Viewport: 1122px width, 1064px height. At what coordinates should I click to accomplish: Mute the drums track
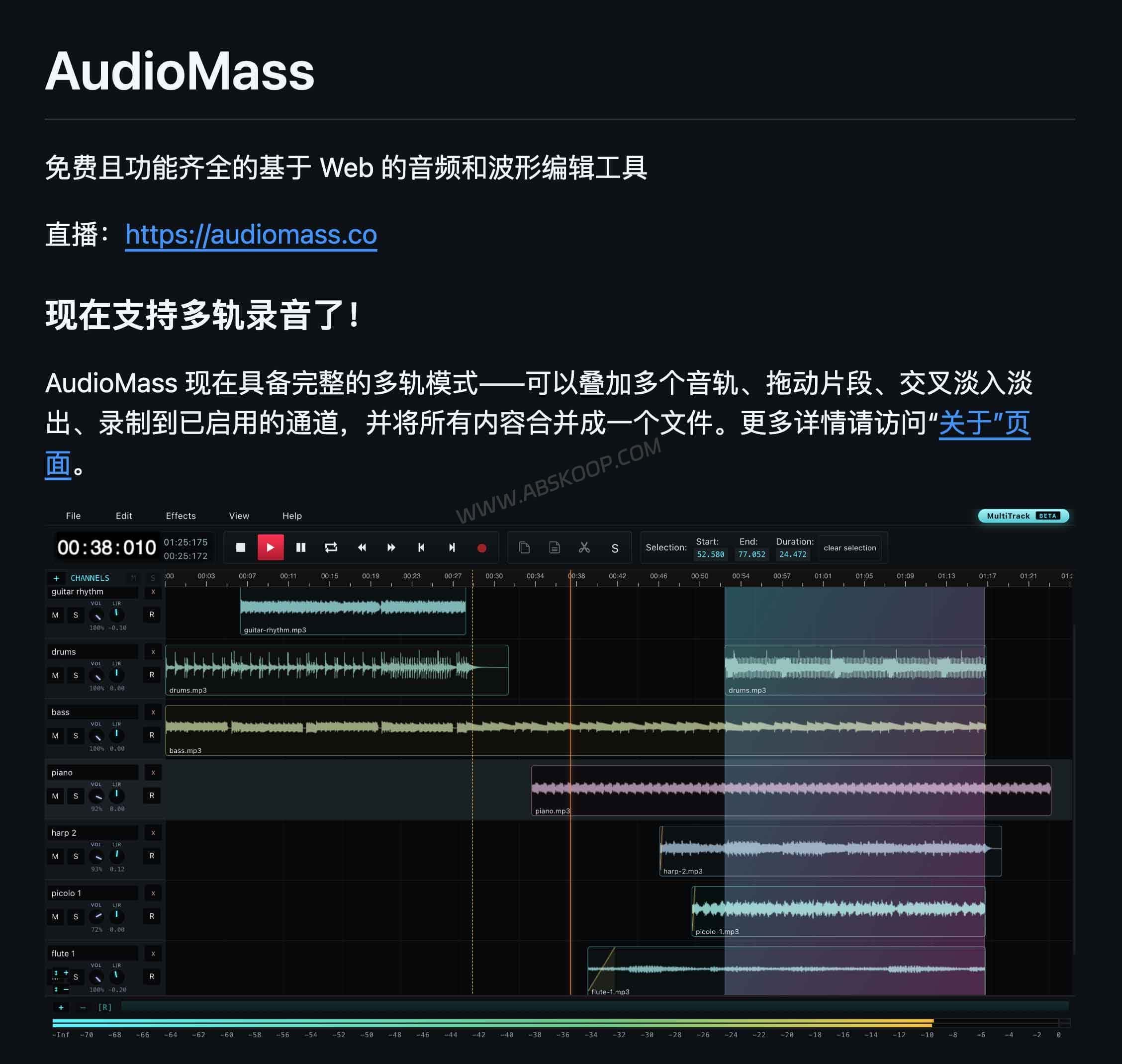click(55, 675)
